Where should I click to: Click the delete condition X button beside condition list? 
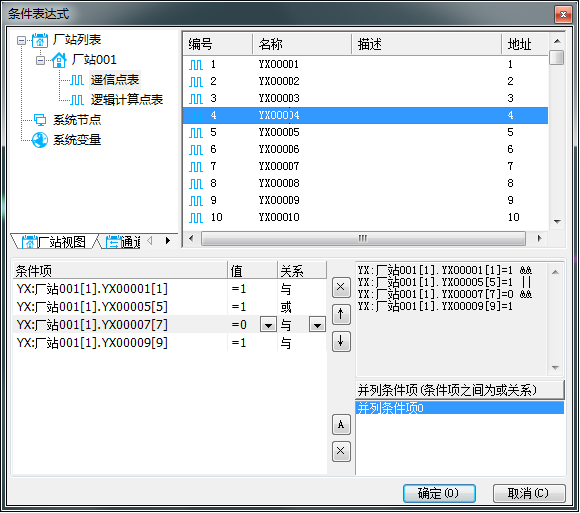pos(341,287)
